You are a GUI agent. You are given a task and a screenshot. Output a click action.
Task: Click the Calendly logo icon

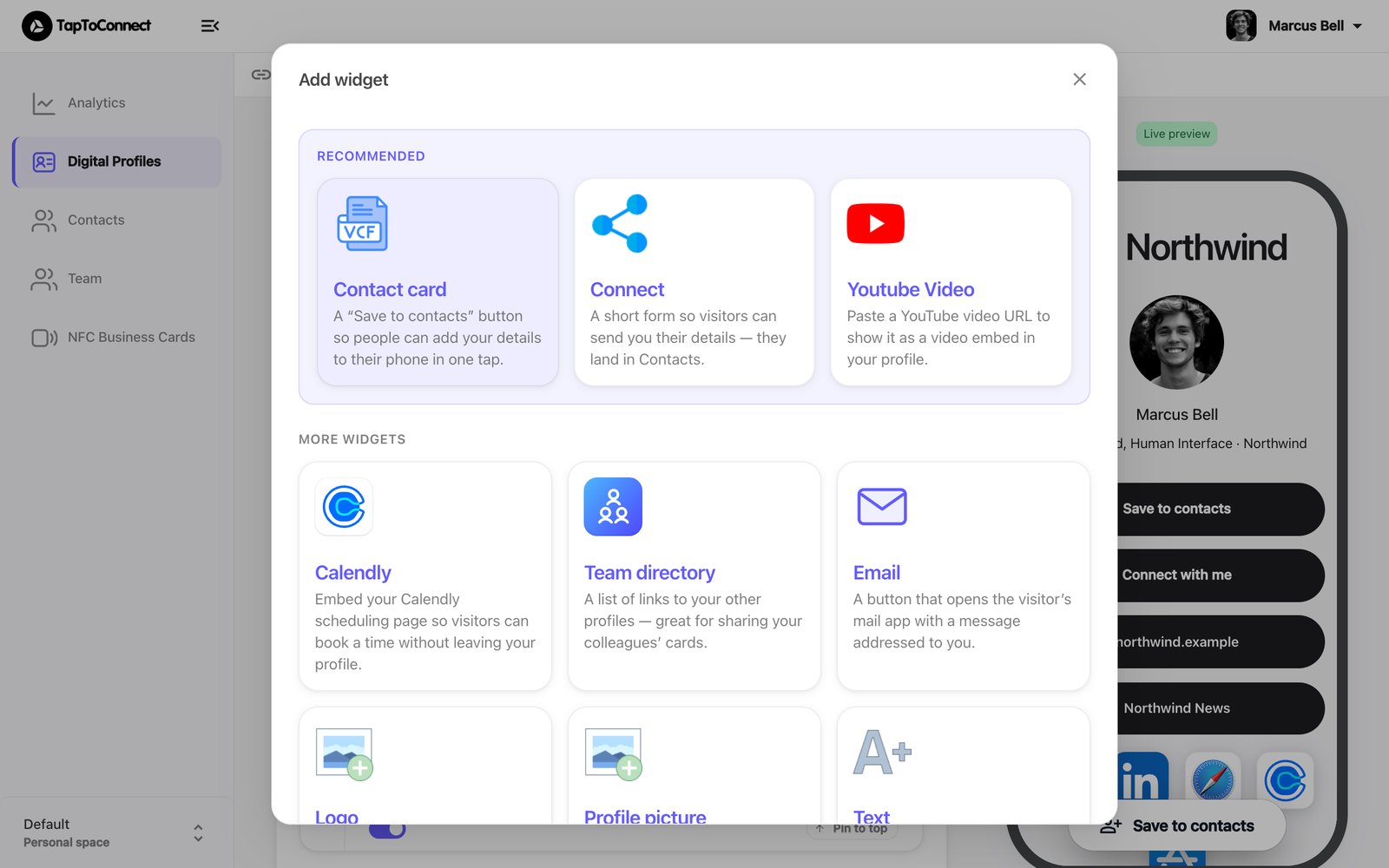tap(344, 506)
